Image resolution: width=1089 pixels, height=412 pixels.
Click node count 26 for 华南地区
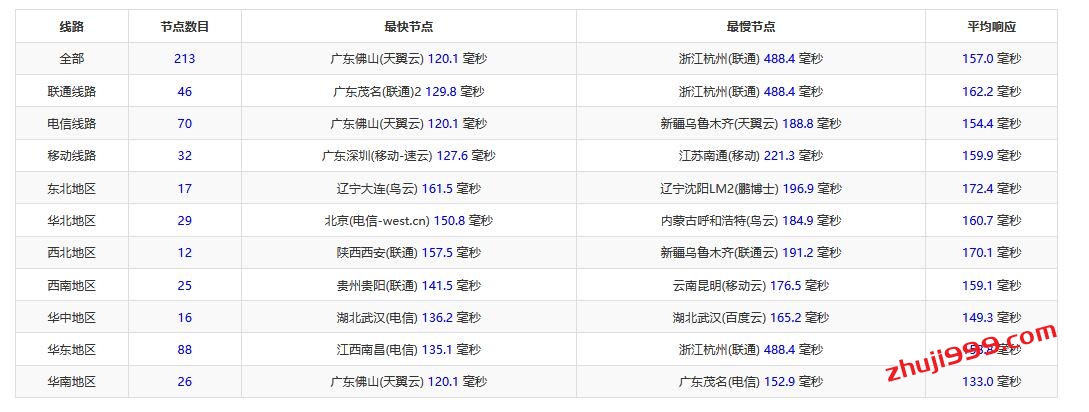point(184,381)
